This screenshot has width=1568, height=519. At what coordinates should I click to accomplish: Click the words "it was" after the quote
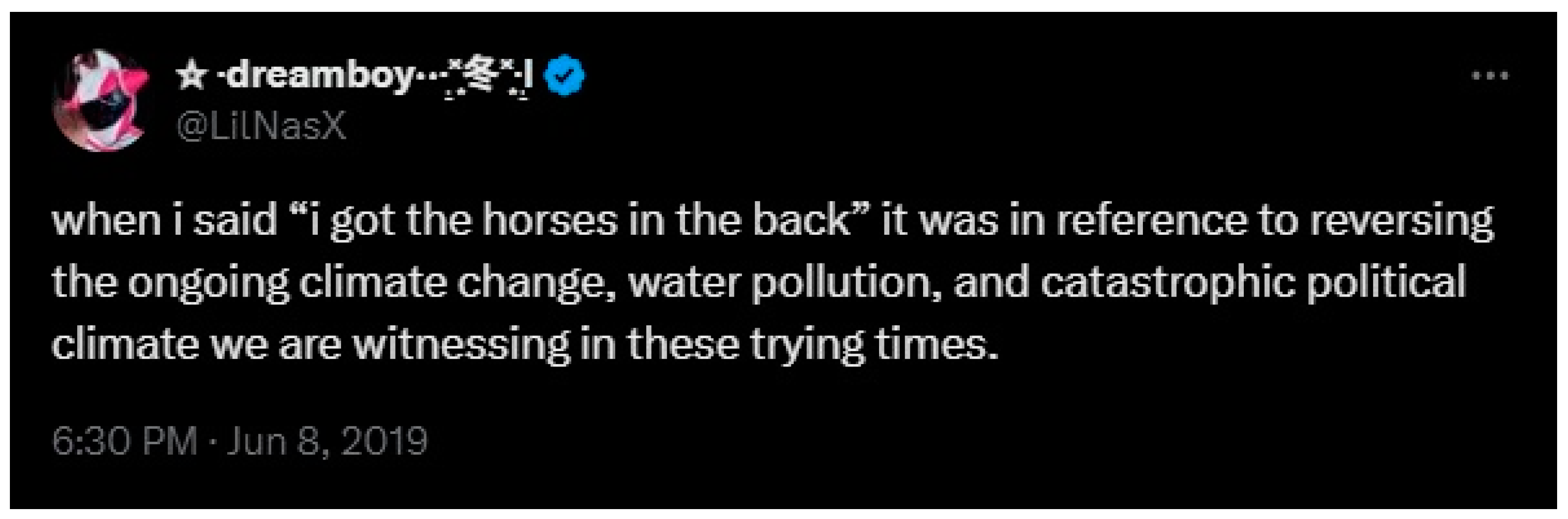point(940,220)
